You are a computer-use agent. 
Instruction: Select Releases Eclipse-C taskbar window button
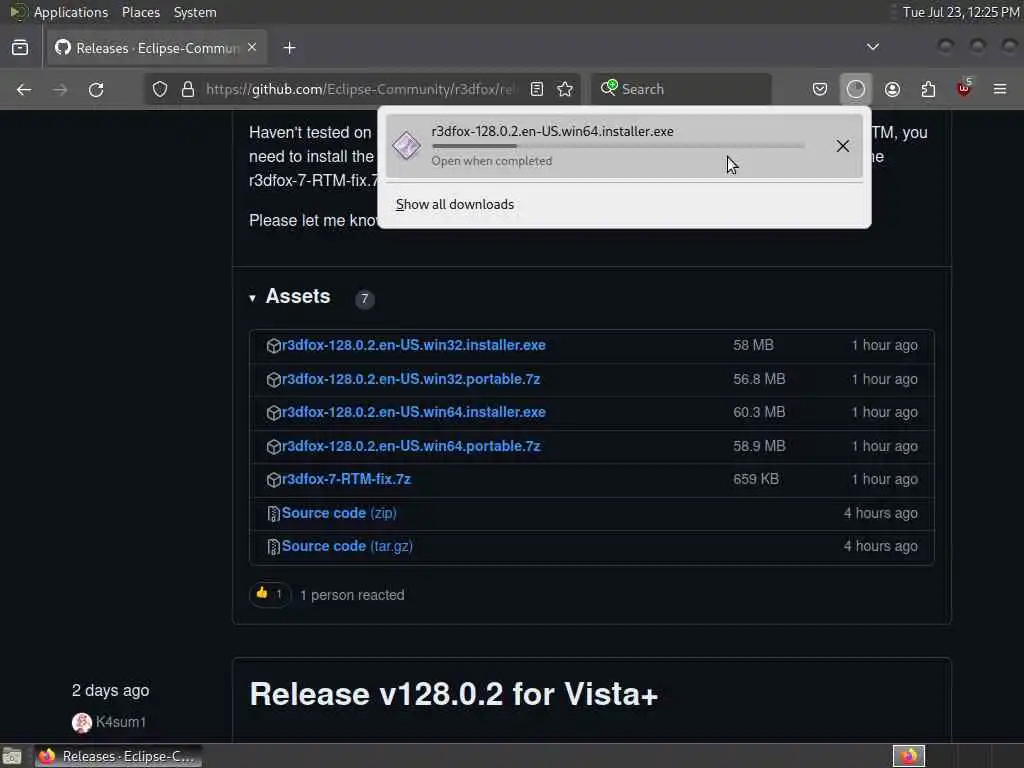pos(118,756)
